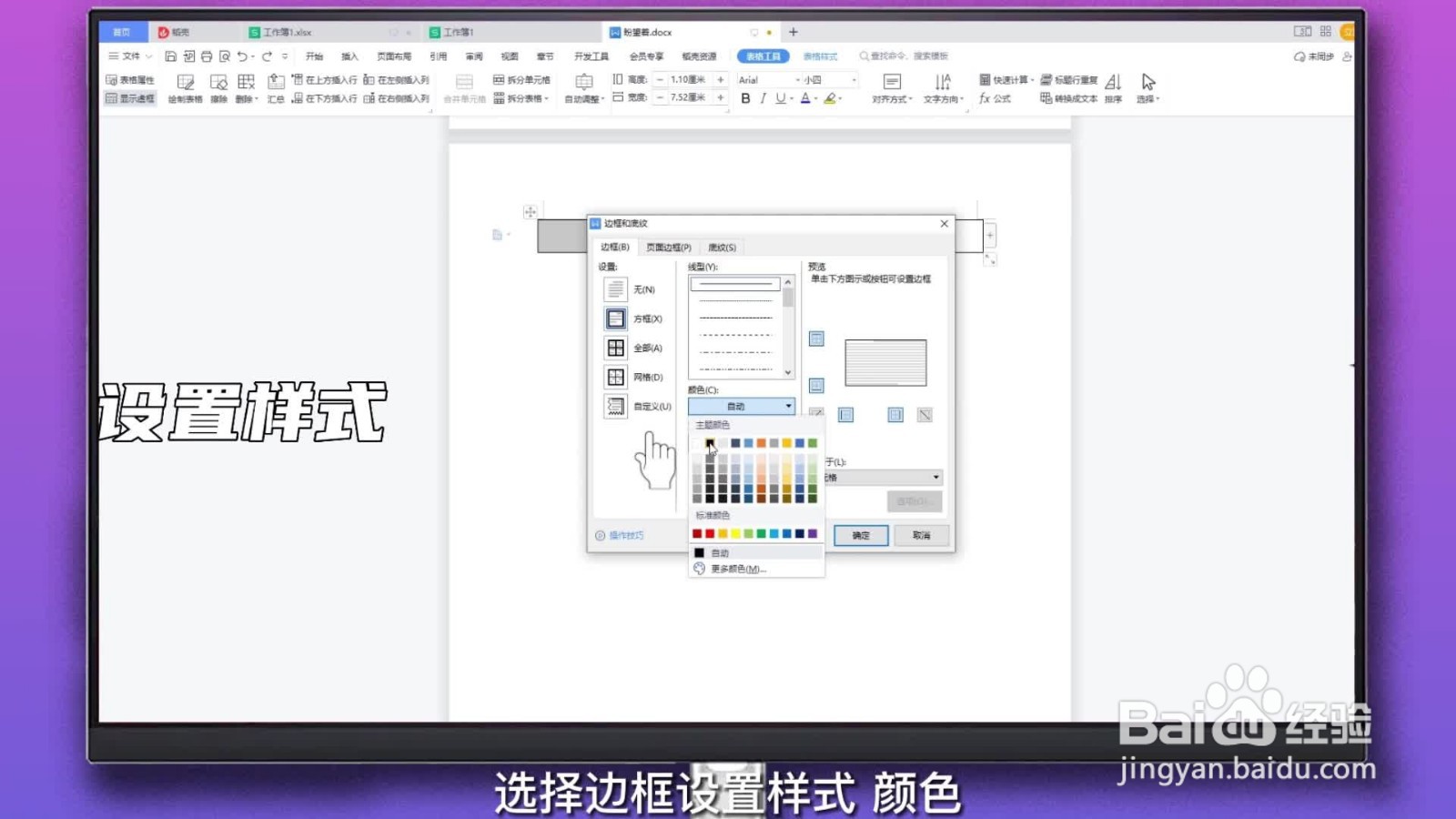1456x819 pixels.
Task: Open the 插入 ribbon tab
Action: point(349,56)
